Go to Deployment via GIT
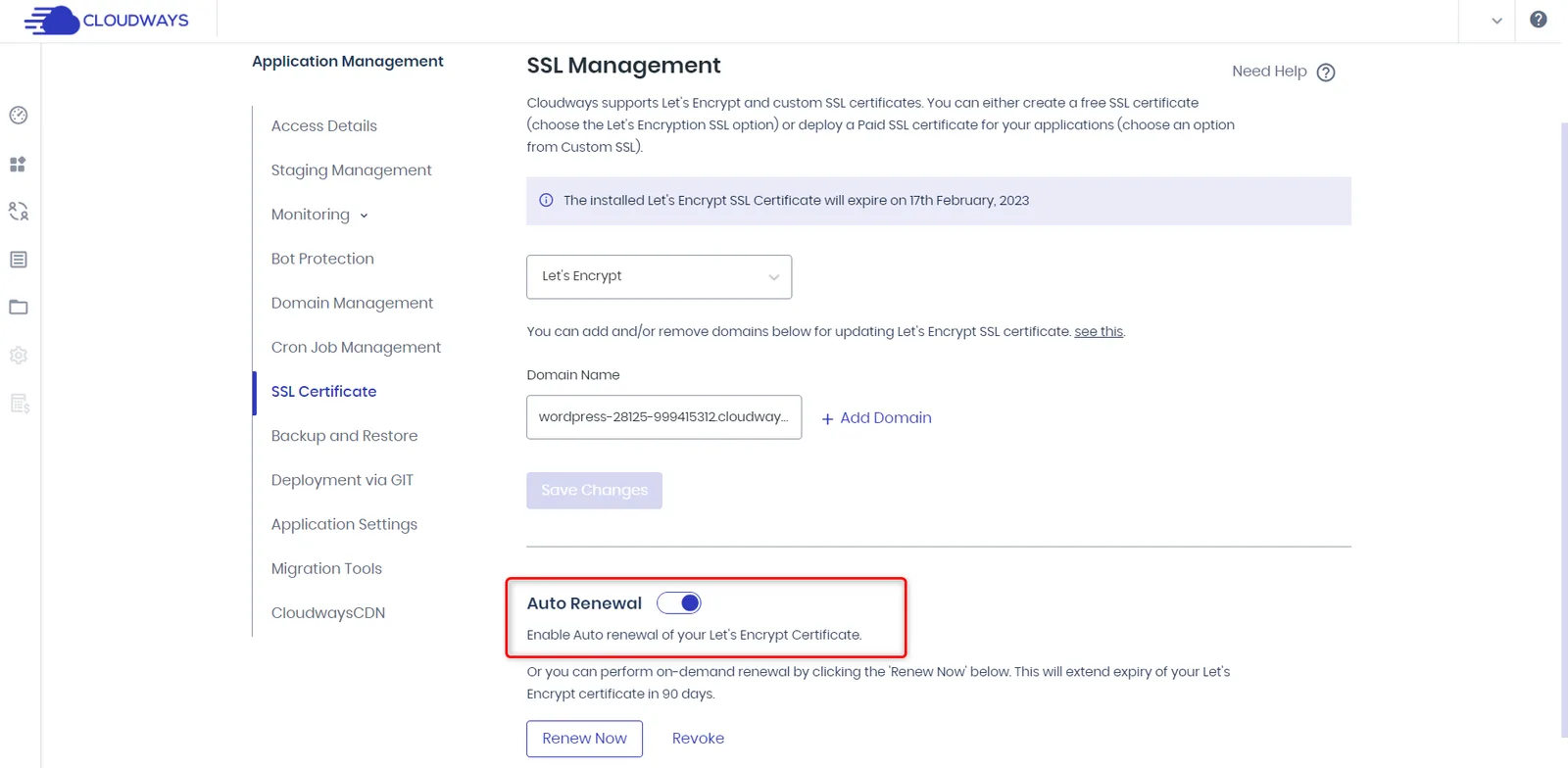The image size is (1568, 768). (x=342, y=480)
